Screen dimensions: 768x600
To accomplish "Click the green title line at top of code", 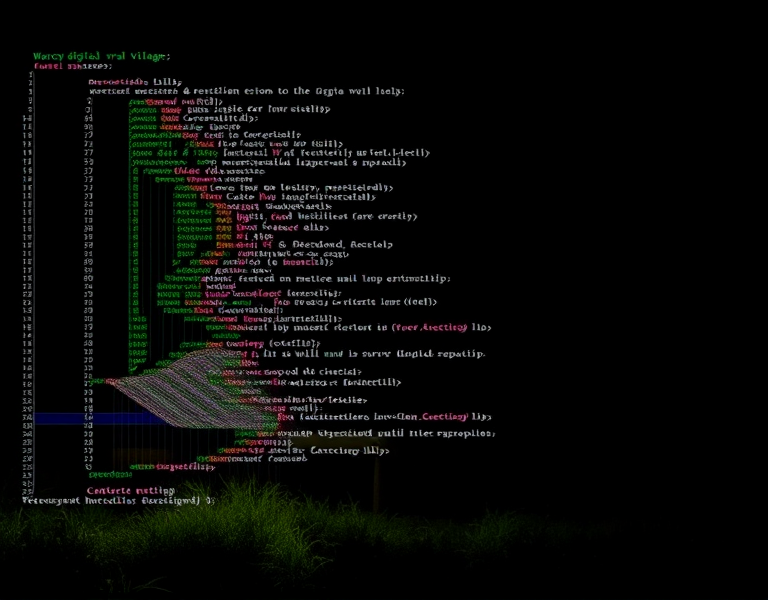I will coord(101,56).
